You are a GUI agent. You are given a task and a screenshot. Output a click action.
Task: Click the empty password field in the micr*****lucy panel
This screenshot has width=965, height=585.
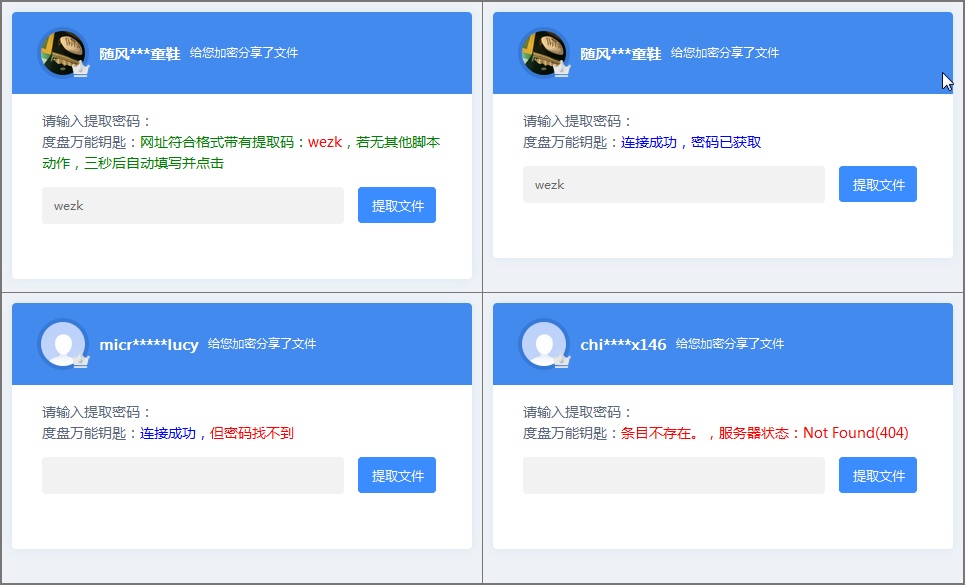(x=193, y=476)
